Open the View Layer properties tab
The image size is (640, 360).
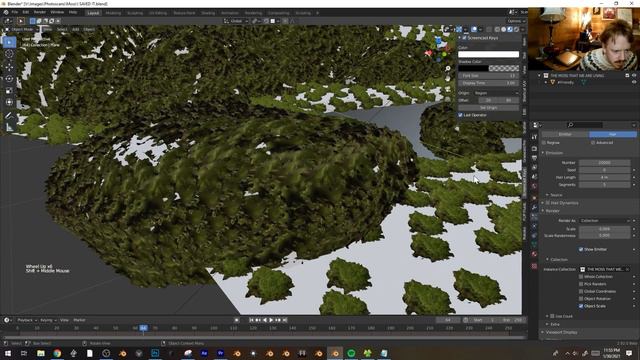[x=534, y=167]
